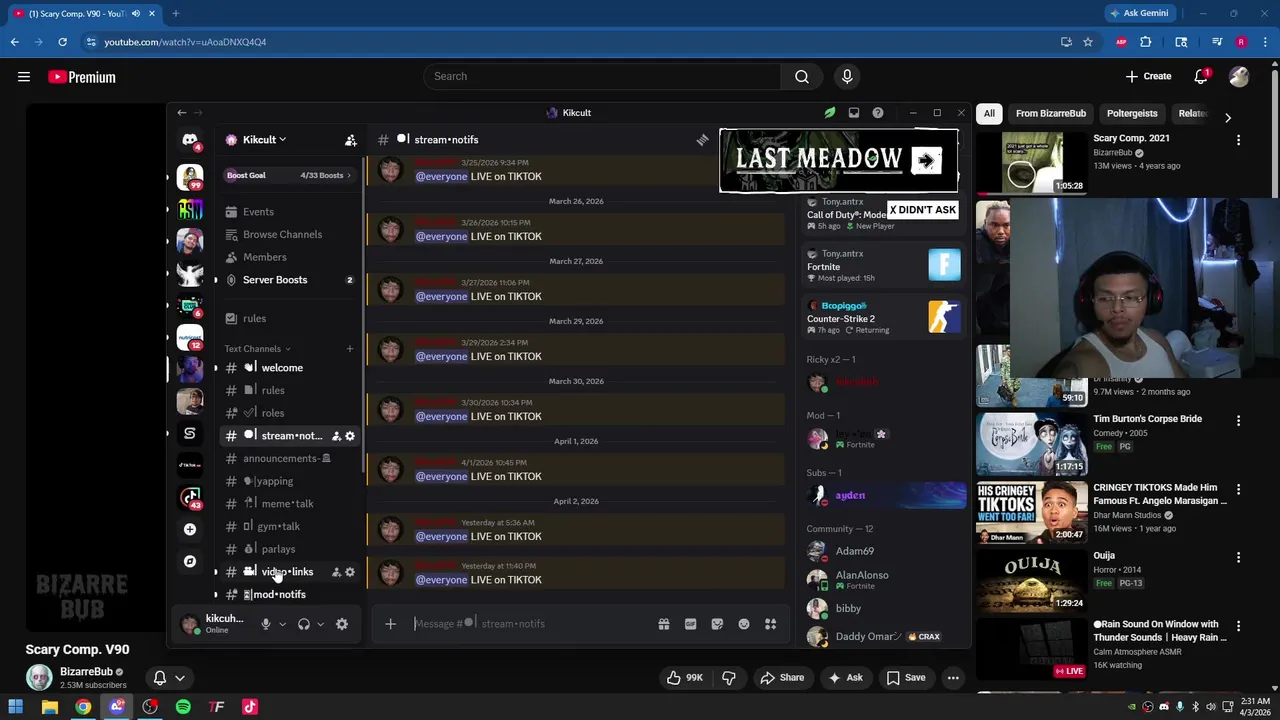Mute Discord microphone
The width and height of the screenshot is (1280, 720).
click(x=266, y=624)
